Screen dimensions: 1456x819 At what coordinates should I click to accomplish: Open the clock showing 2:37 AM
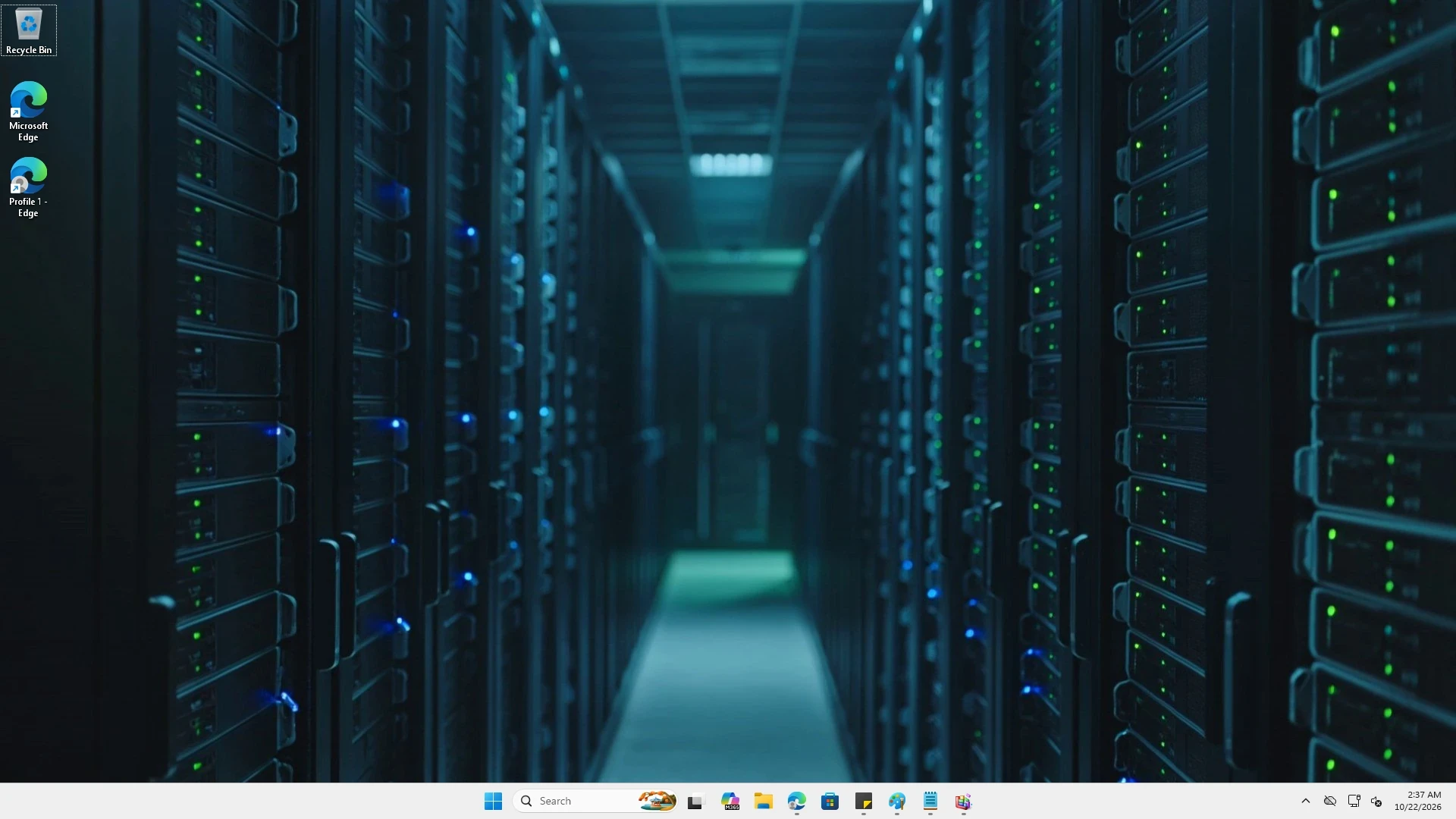click(x=1418, y=802)
